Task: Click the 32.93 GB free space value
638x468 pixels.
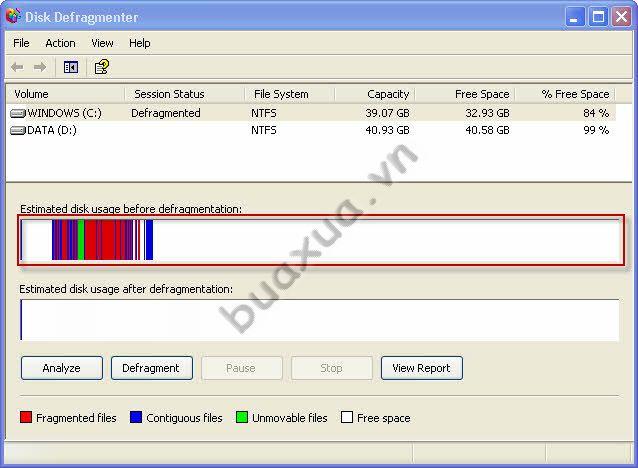Action: (487, 113)
